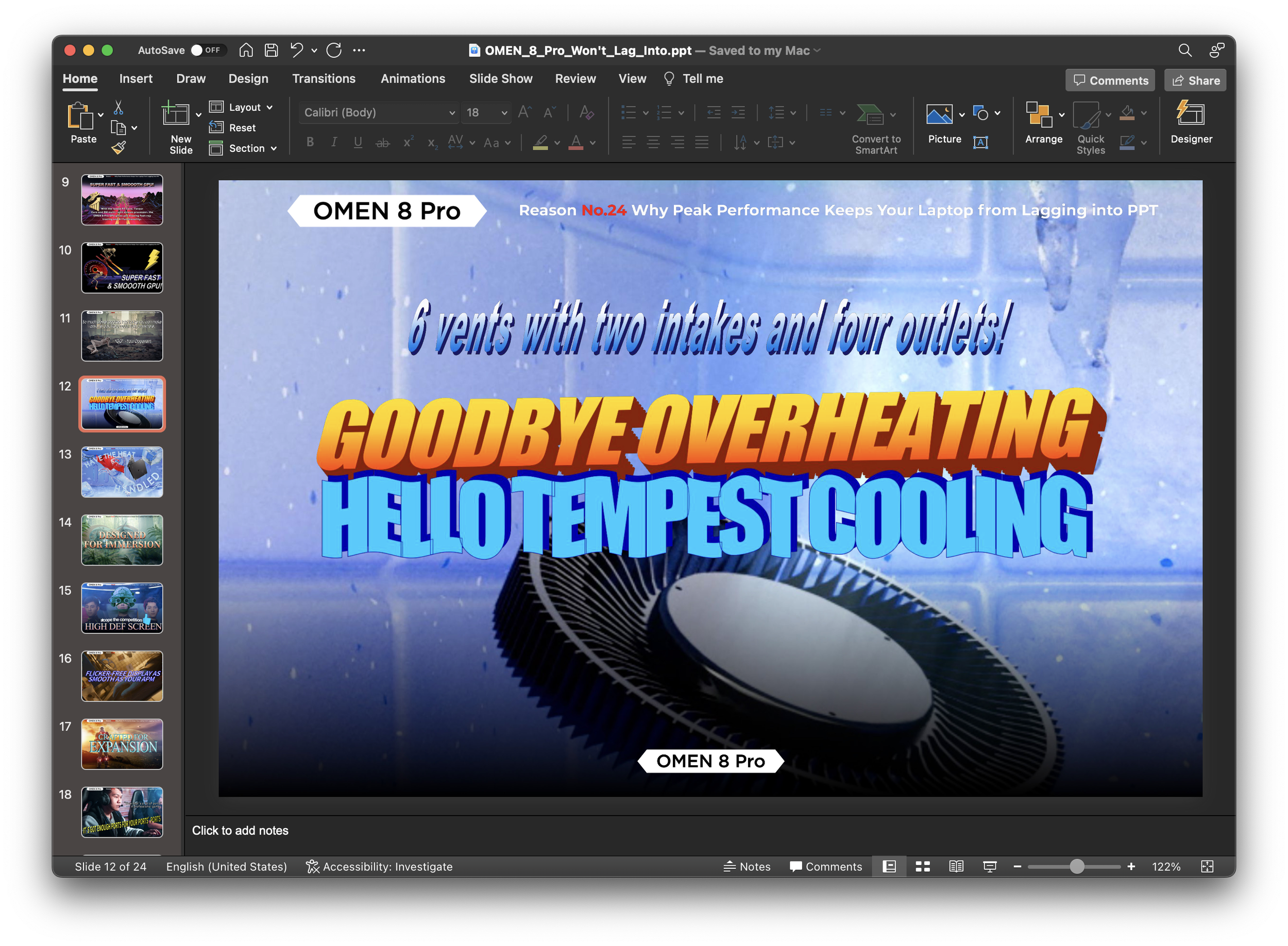
Task: Toggle Strikethrough formatting
Action: click(383, 143)
